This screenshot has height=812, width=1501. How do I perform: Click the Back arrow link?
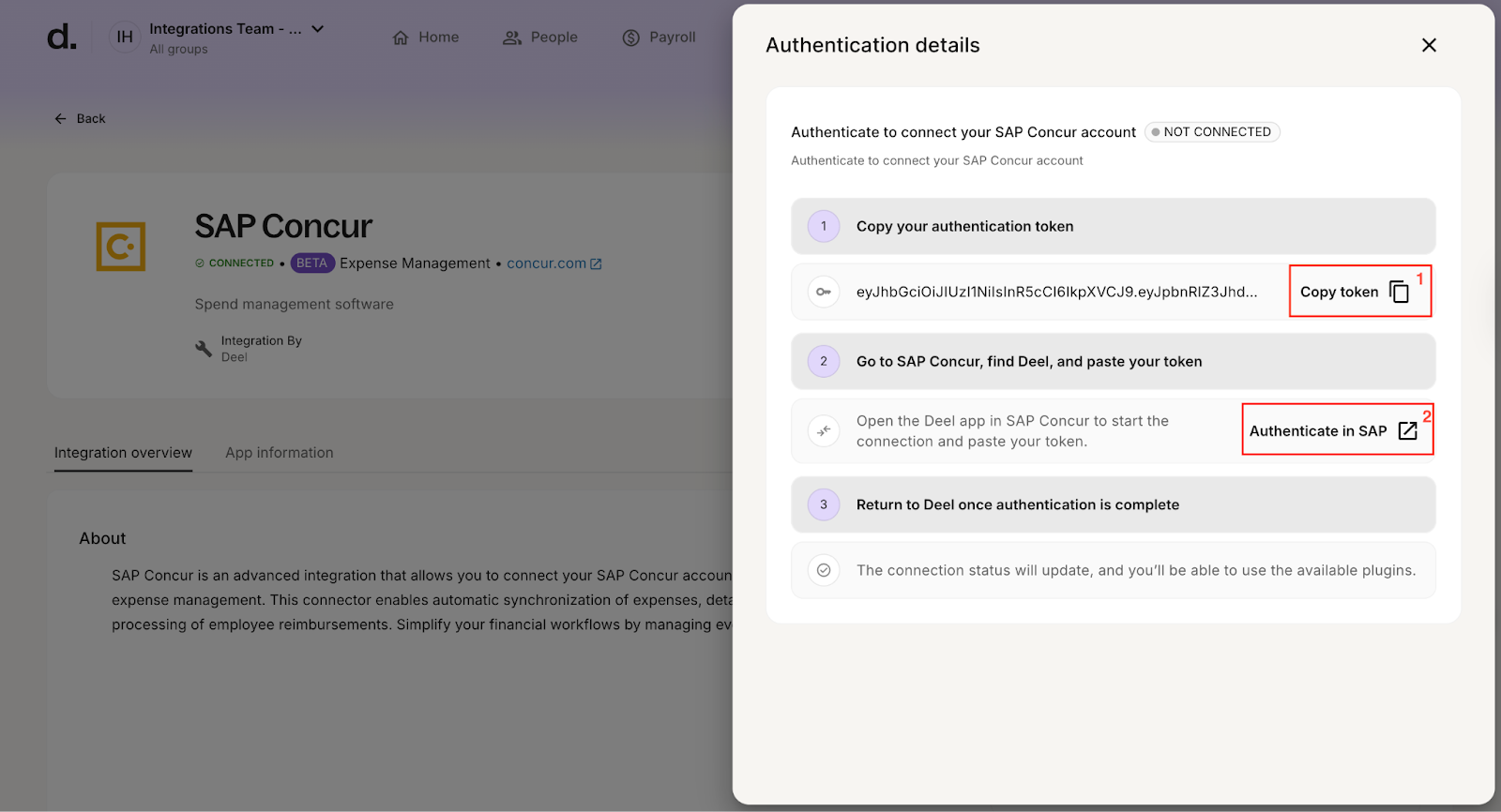(x=80, y=119)
